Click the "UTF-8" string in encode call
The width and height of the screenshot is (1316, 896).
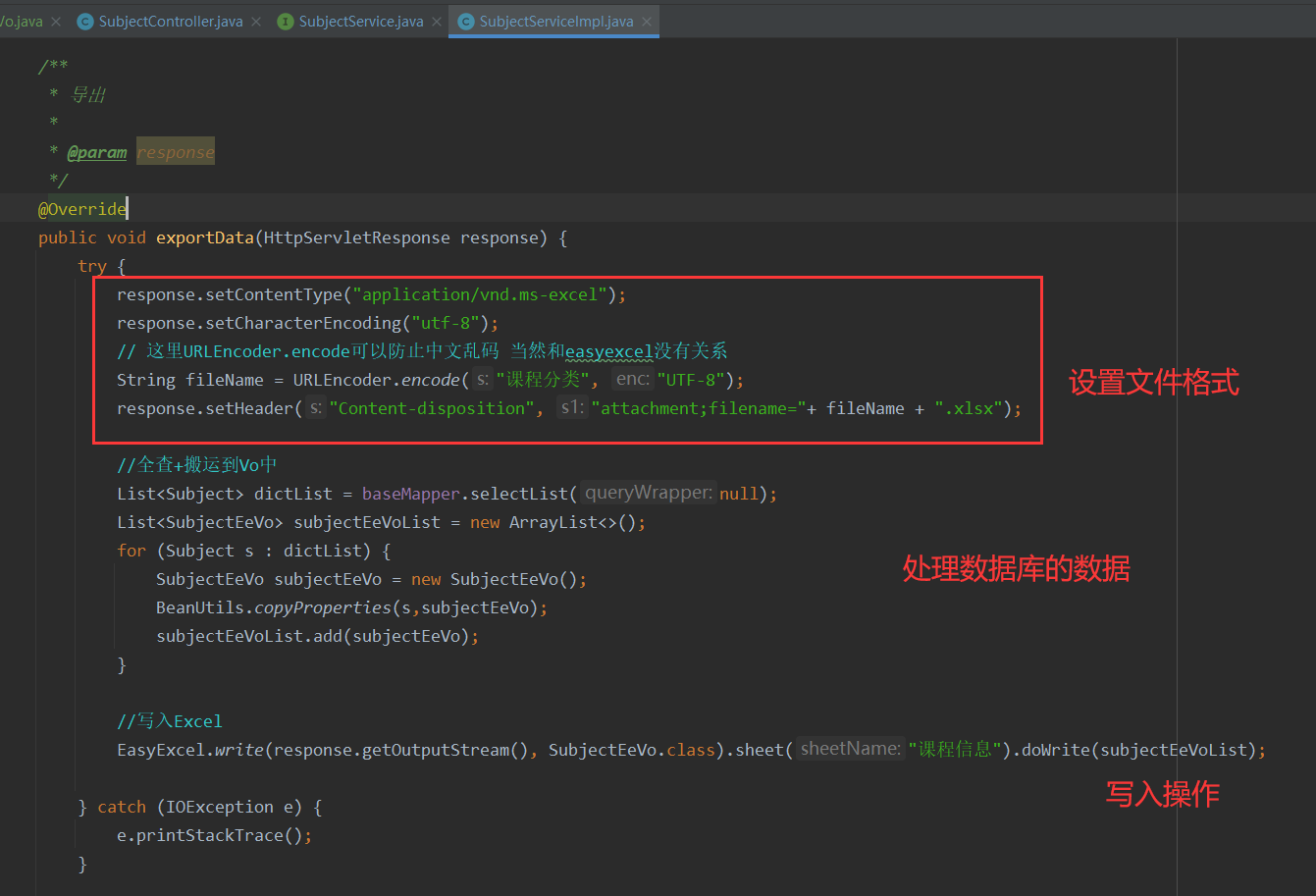click(x=691, y=380)
